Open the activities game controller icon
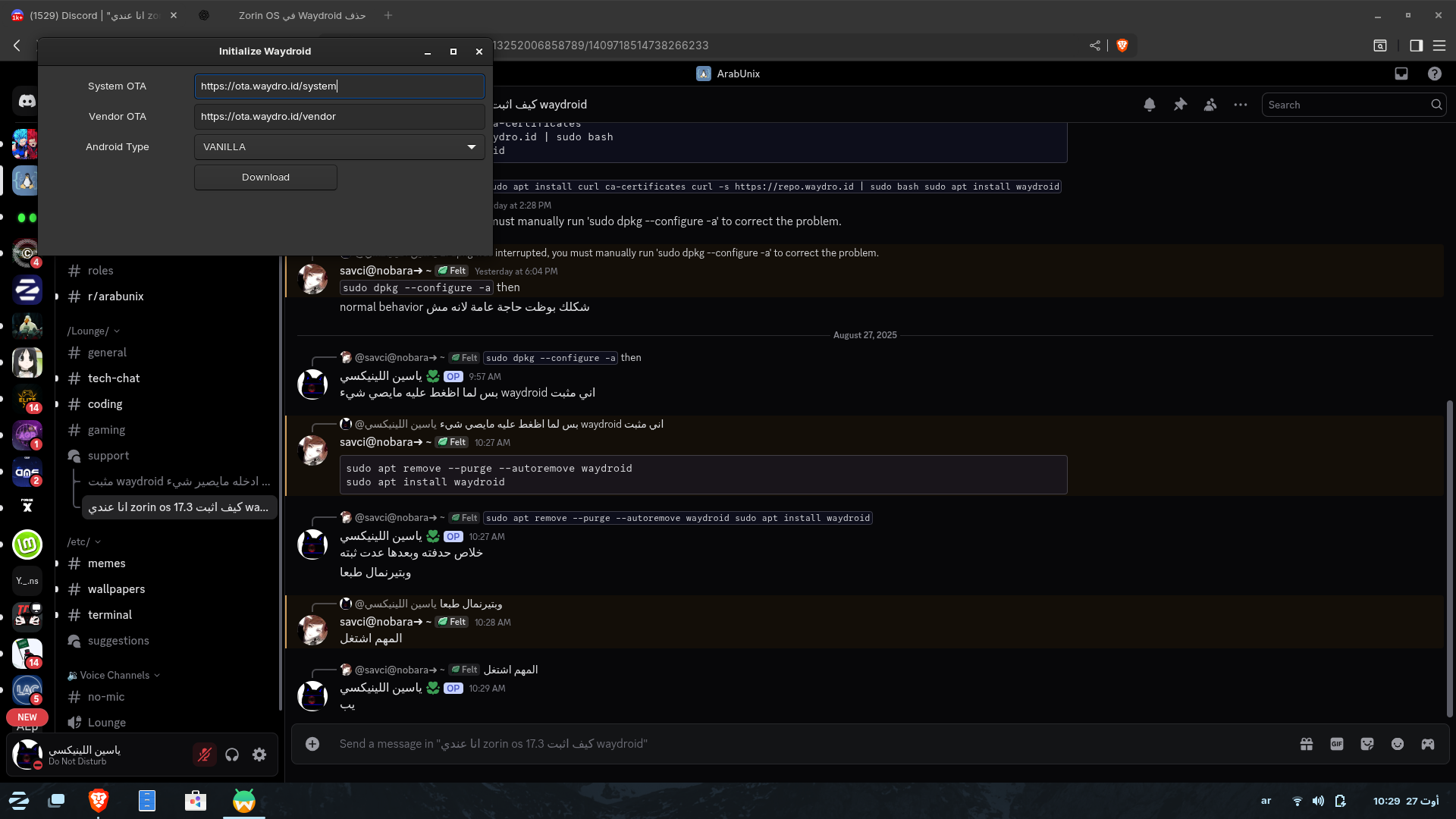The width and height of the screenshot is (1456, 819). point(1428,744)
